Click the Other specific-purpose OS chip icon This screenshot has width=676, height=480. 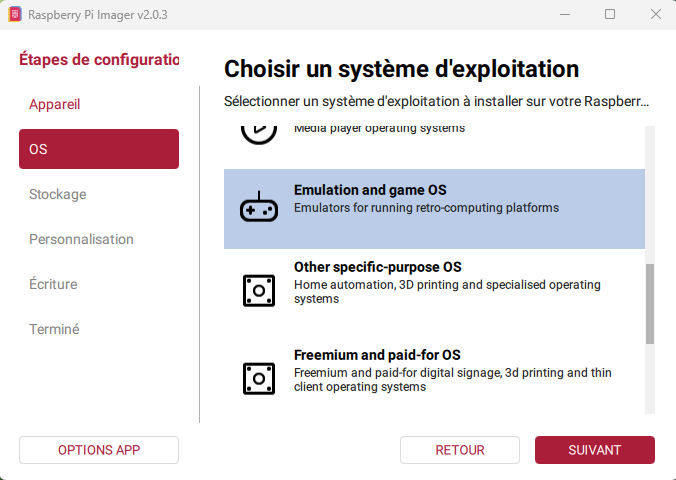(x=259, y=290)
